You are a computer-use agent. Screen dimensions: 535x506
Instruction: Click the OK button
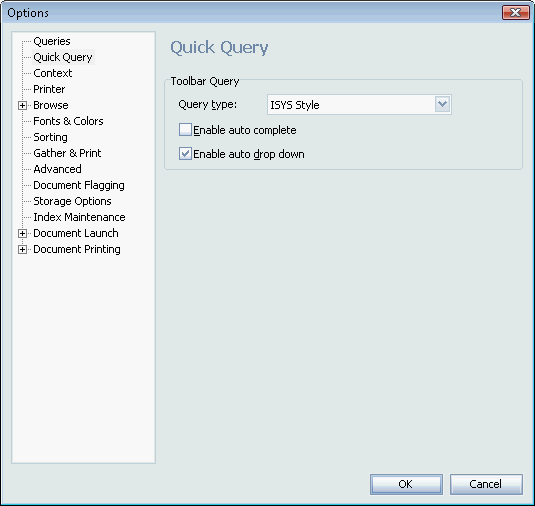click(406, 484)
